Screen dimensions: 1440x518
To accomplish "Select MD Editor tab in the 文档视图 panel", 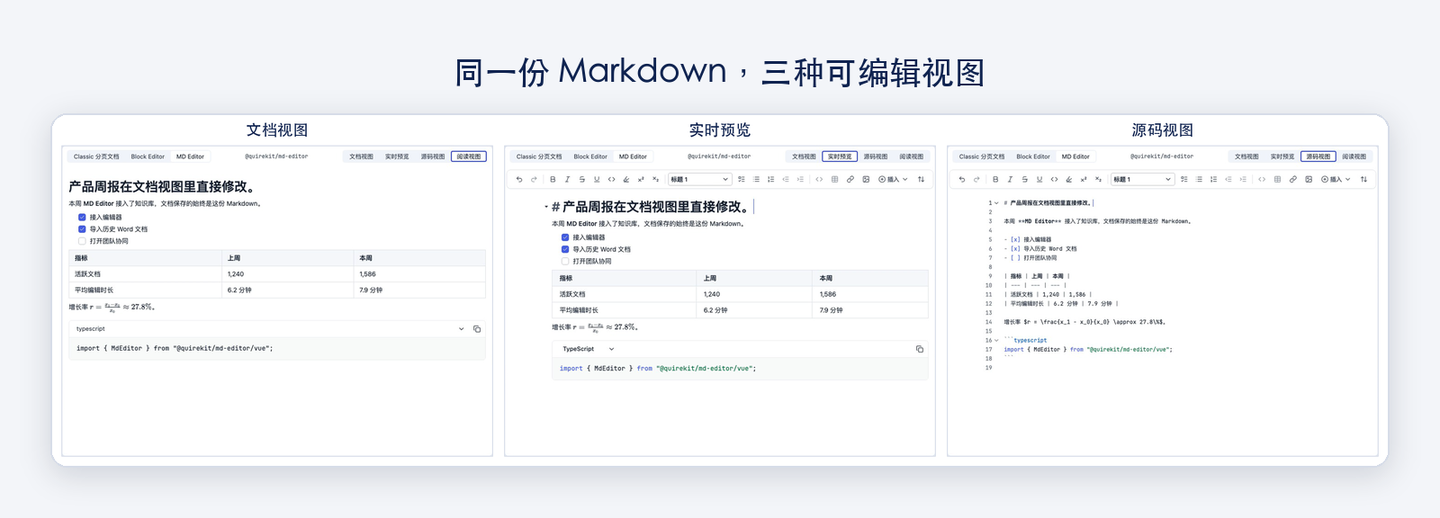I will pyautogui.click(x=190, y=156).
